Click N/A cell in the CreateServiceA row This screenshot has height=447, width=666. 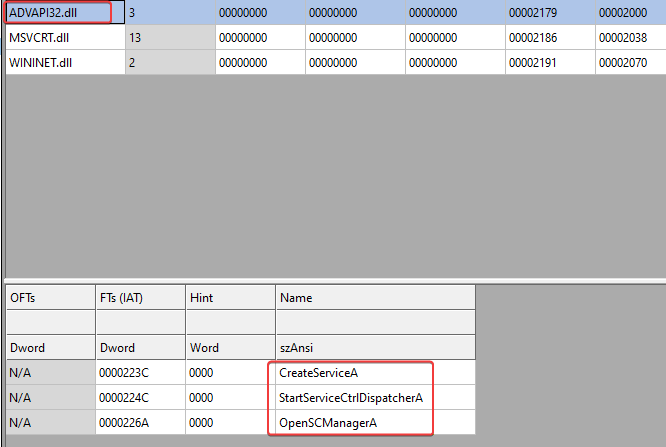[51, 373]
